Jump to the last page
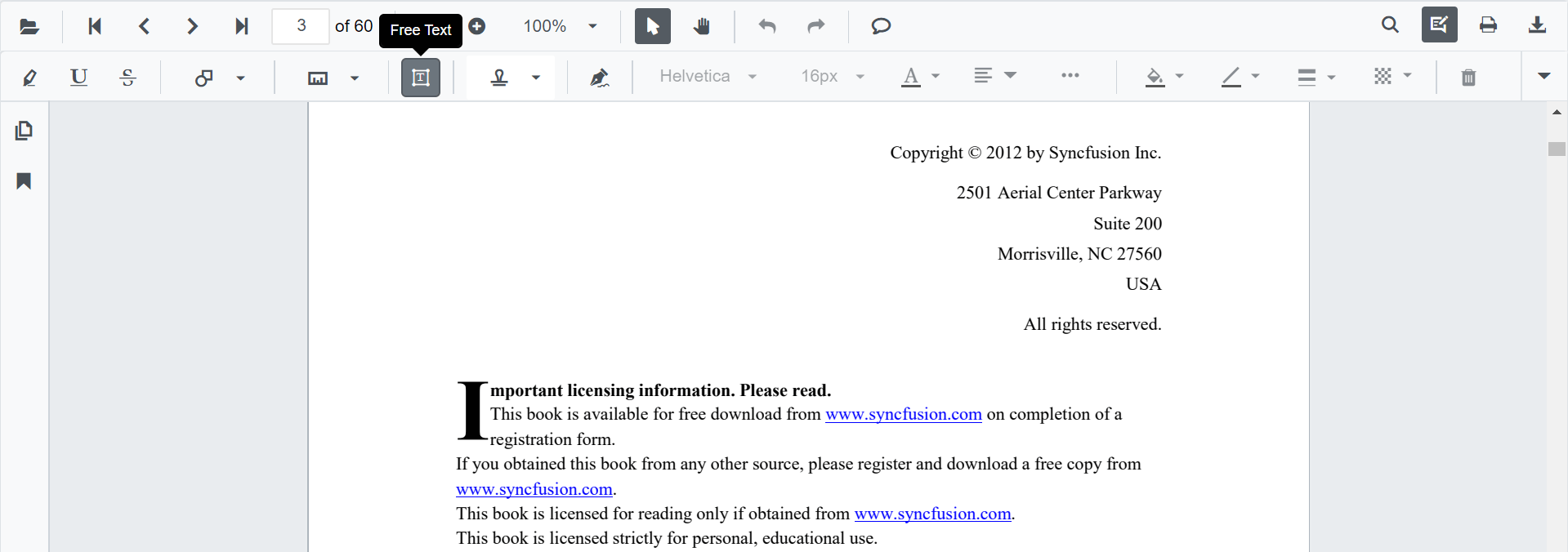Image resolution: width=1568 pixels, height=552 pixels. pyautogui.click(x=241, y=26)
